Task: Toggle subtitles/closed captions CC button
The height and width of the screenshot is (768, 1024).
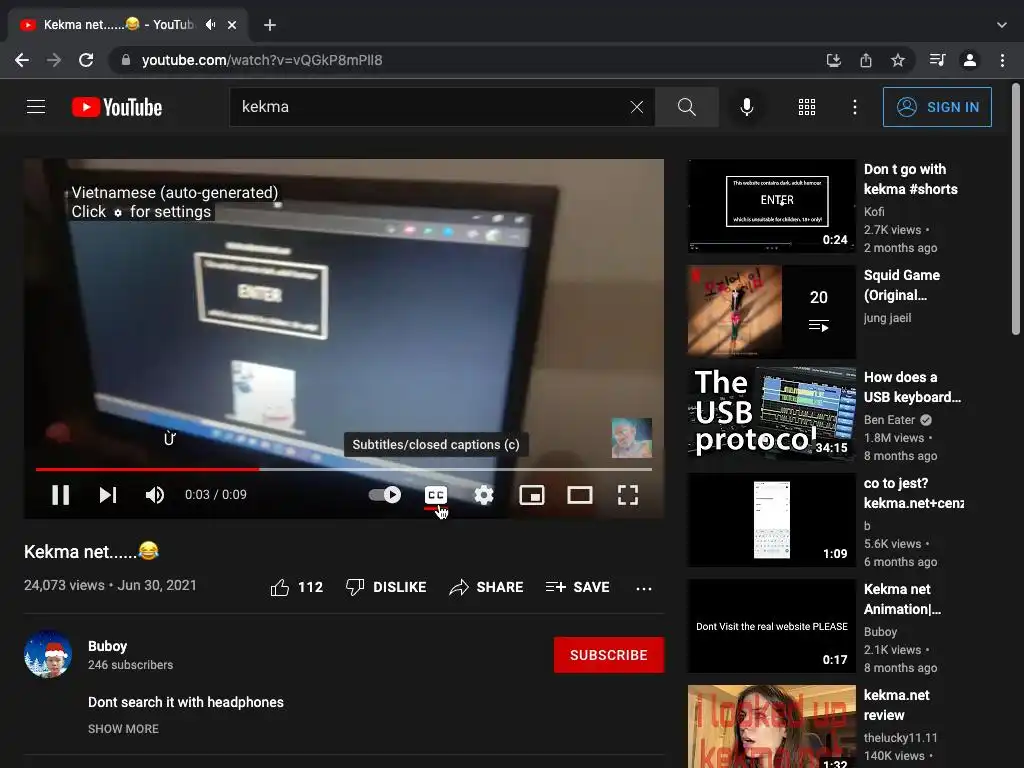Action: (436, 495)
